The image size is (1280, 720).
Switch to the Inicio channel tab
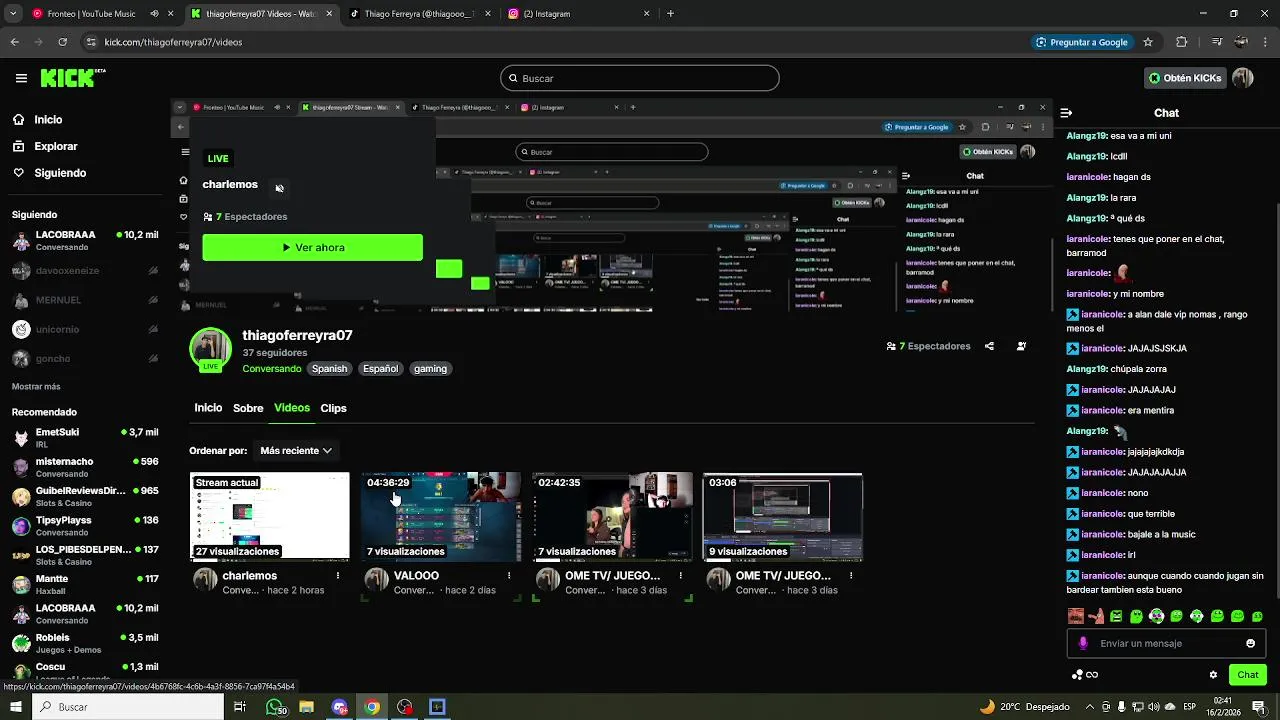(208, 408)
